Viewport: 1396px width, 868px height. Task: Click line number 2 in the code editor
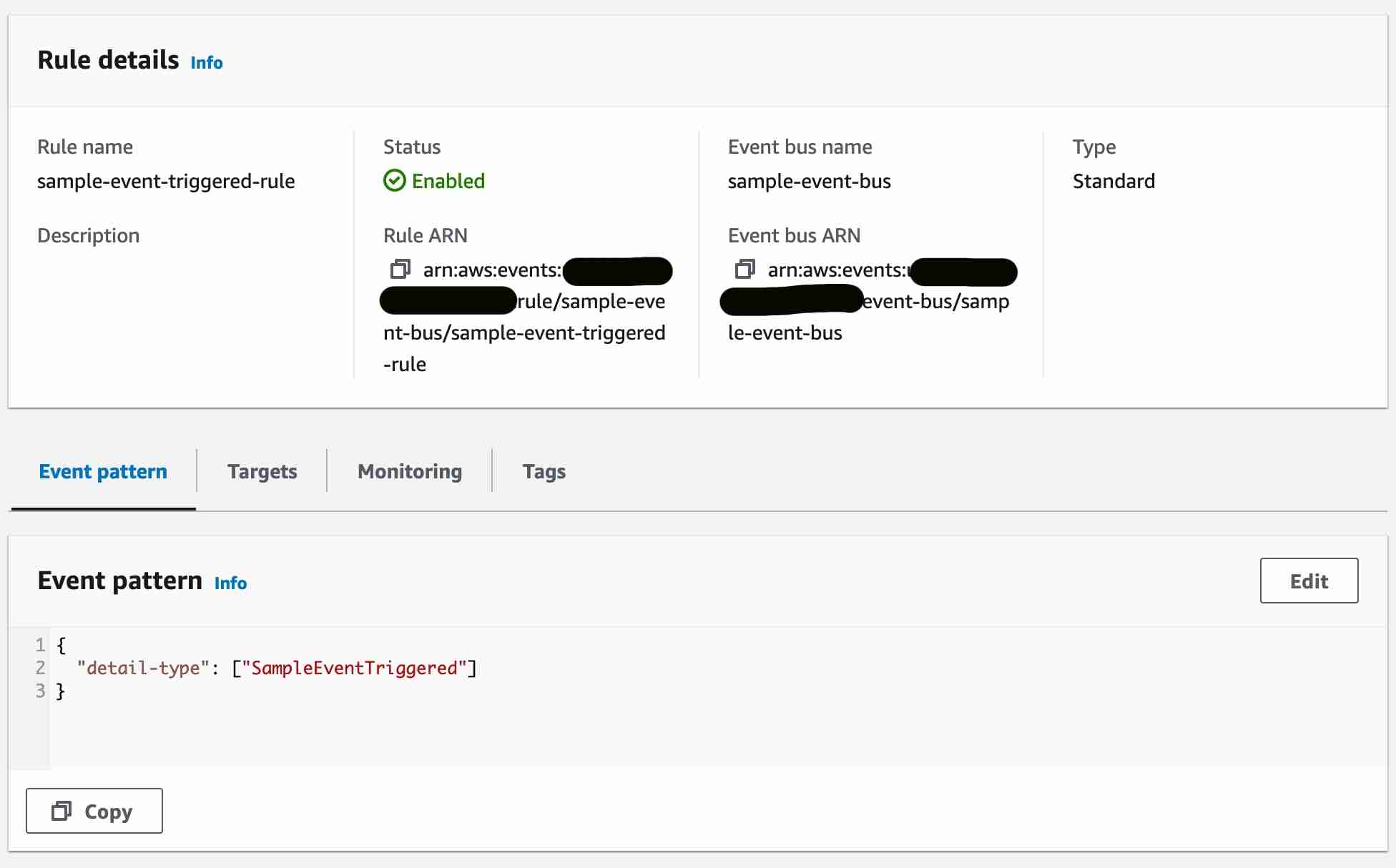tap(40, 668)
